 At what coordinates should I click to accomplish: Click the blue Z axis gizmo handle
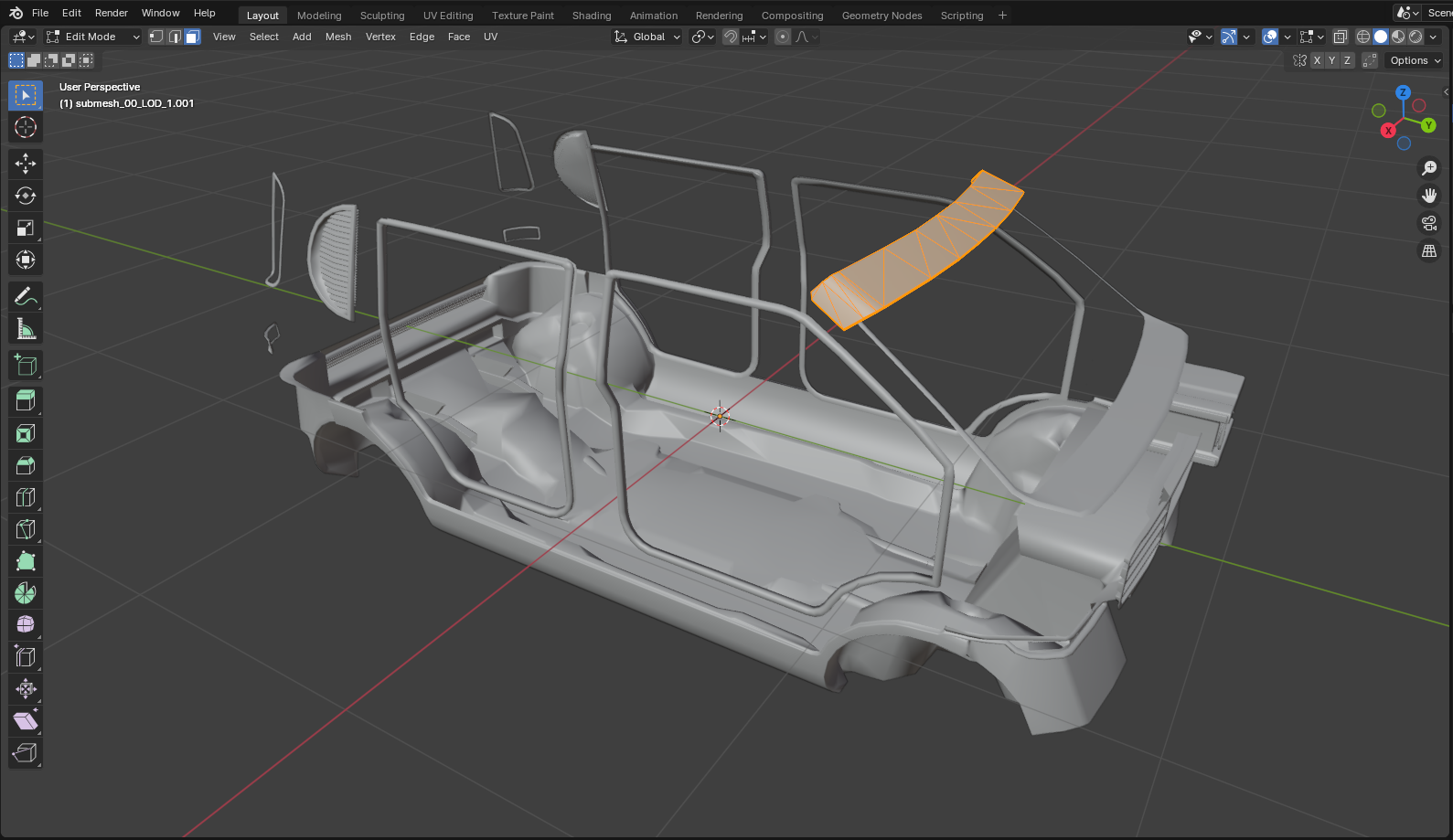[1403, 92]
